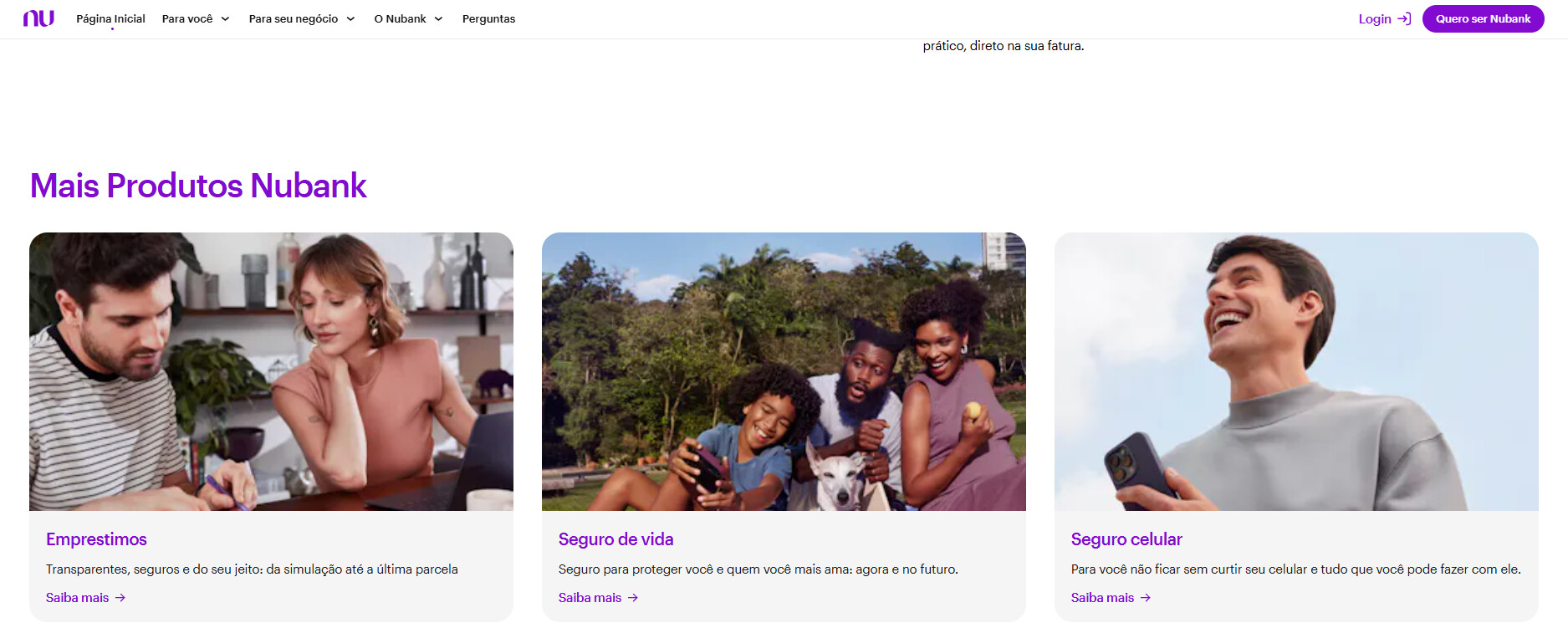Click Saiba mais under Seguro celular
Image resolution: width=1568 pixels, height=628 pixels.
pyautogui.click(x=1102, y=598)
